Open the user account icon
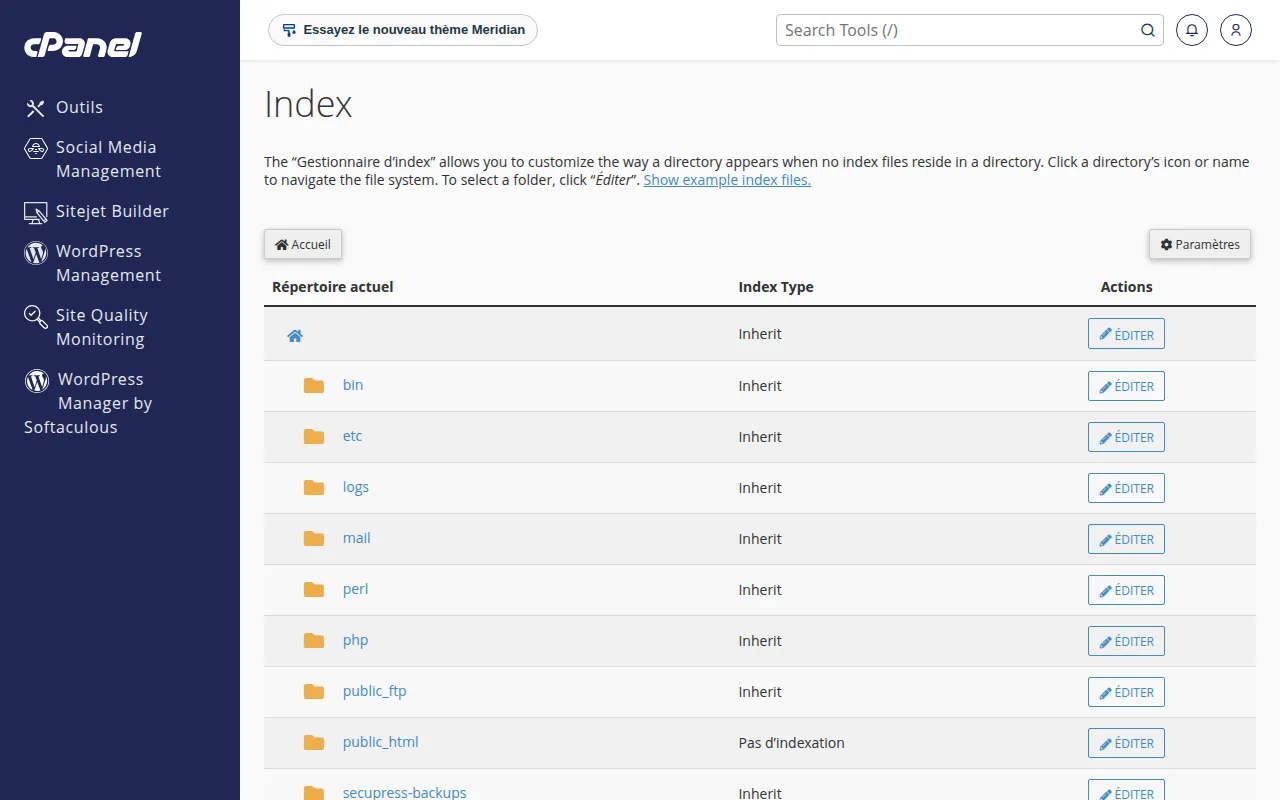1280x800 pixels. [1236, 30]
